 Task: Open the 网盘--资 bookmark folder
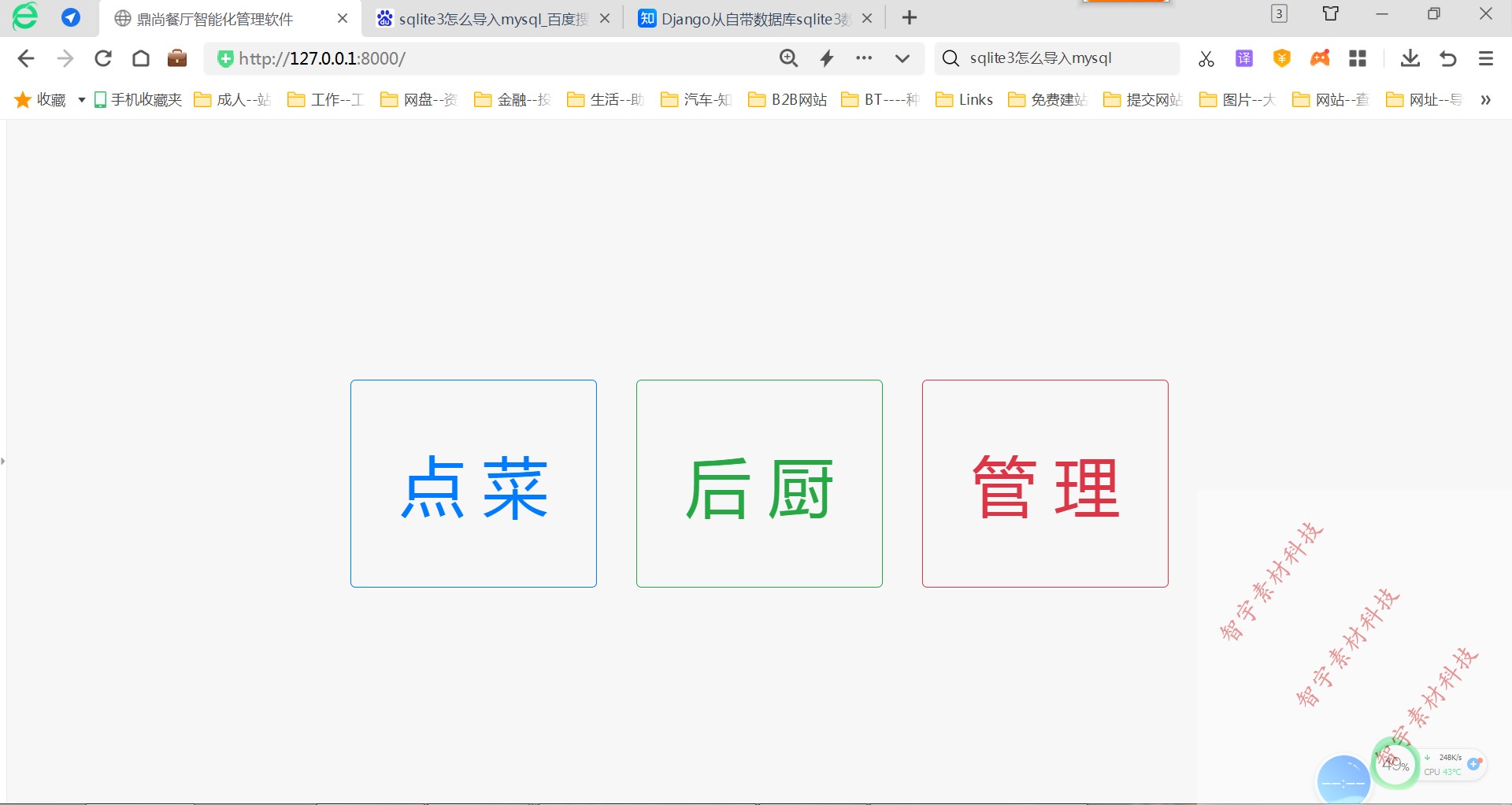pos(419,99)
